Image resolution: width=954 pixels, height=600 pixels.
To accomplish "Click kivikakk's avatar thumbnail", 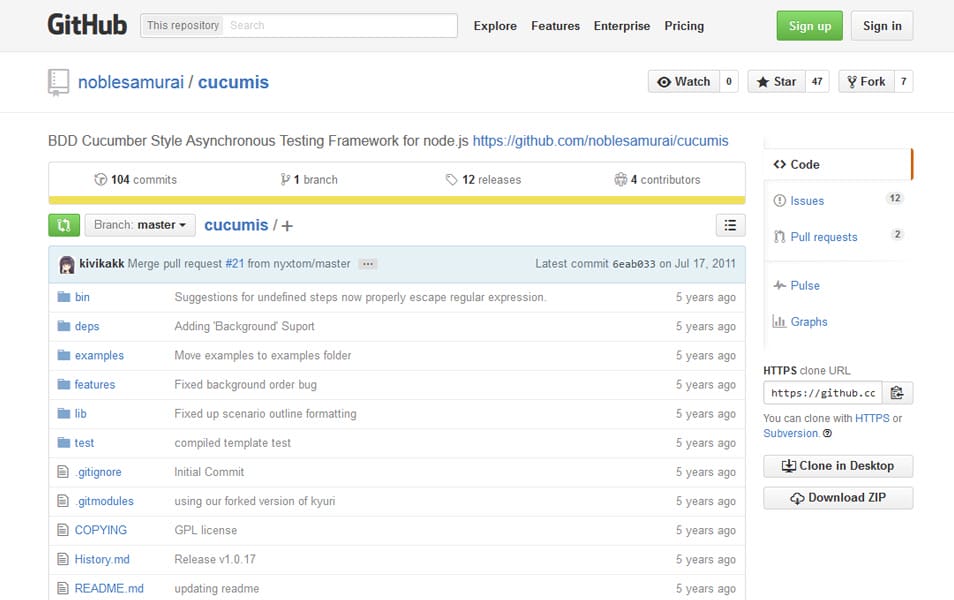I will pos(66,264).
